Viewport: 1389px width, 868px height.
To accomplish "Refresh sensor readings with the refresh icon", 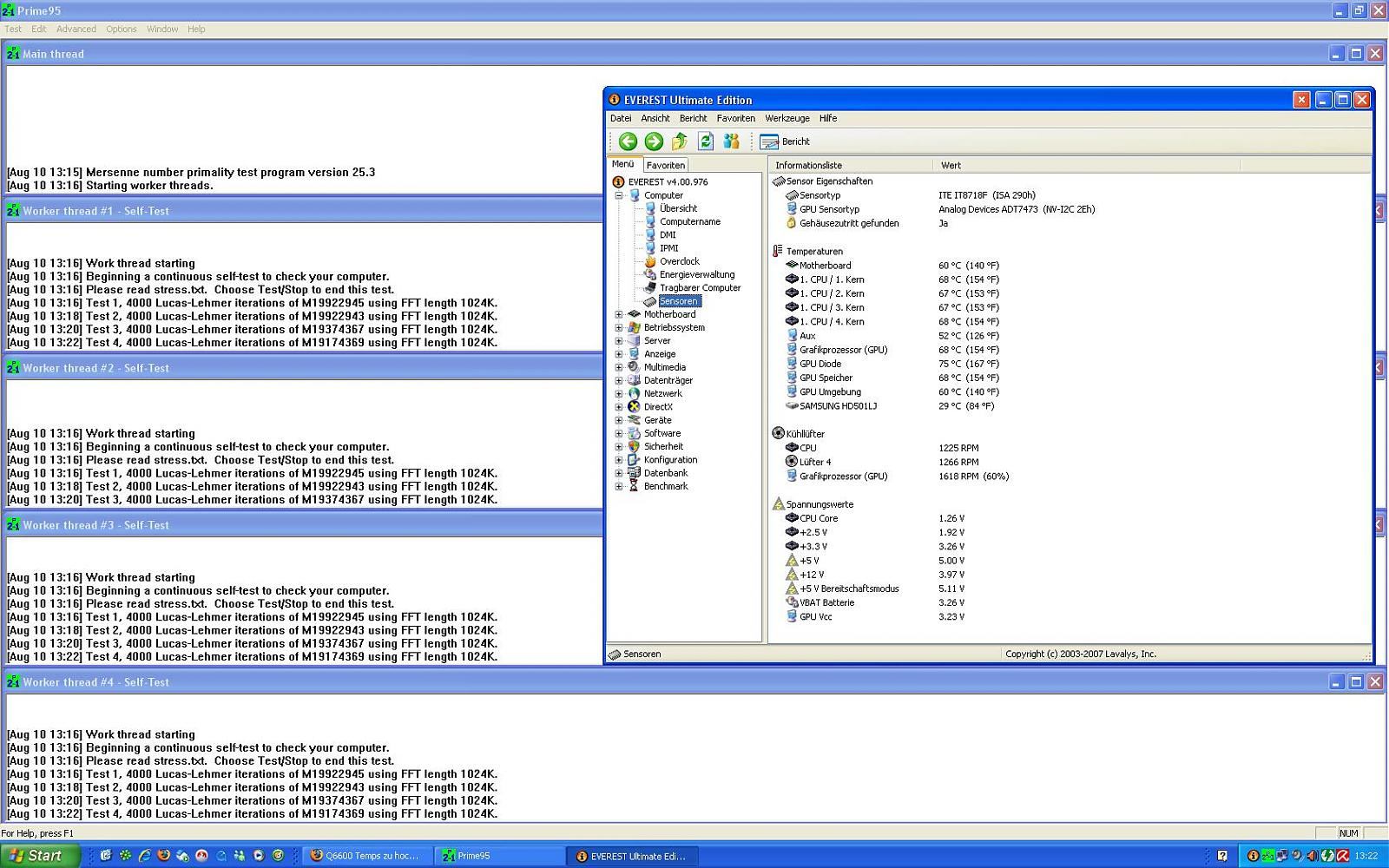I will tap(706, 141).
